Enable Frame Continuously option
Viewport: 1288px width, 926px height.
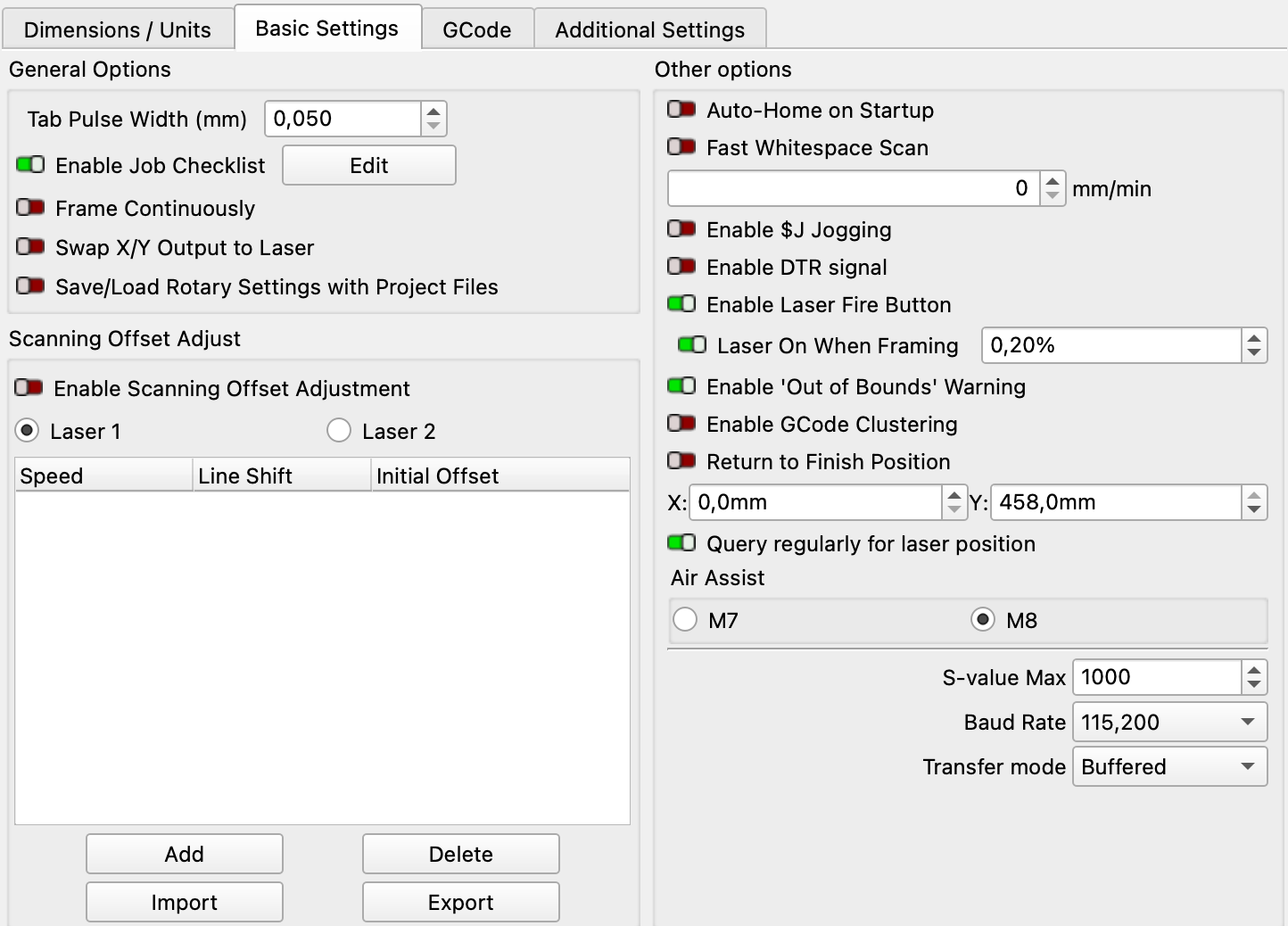29,208
